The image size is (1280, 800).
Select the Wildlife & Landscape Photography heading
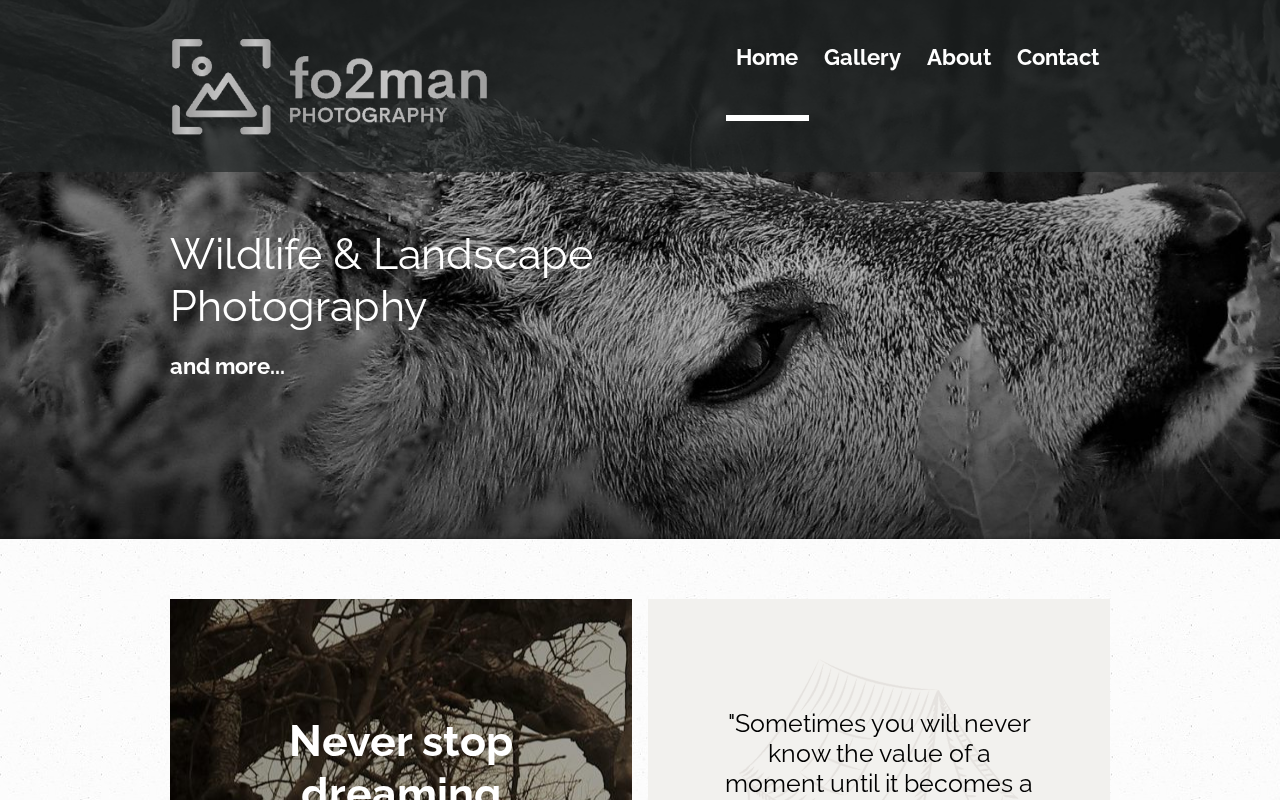click(x=382, y=280)
